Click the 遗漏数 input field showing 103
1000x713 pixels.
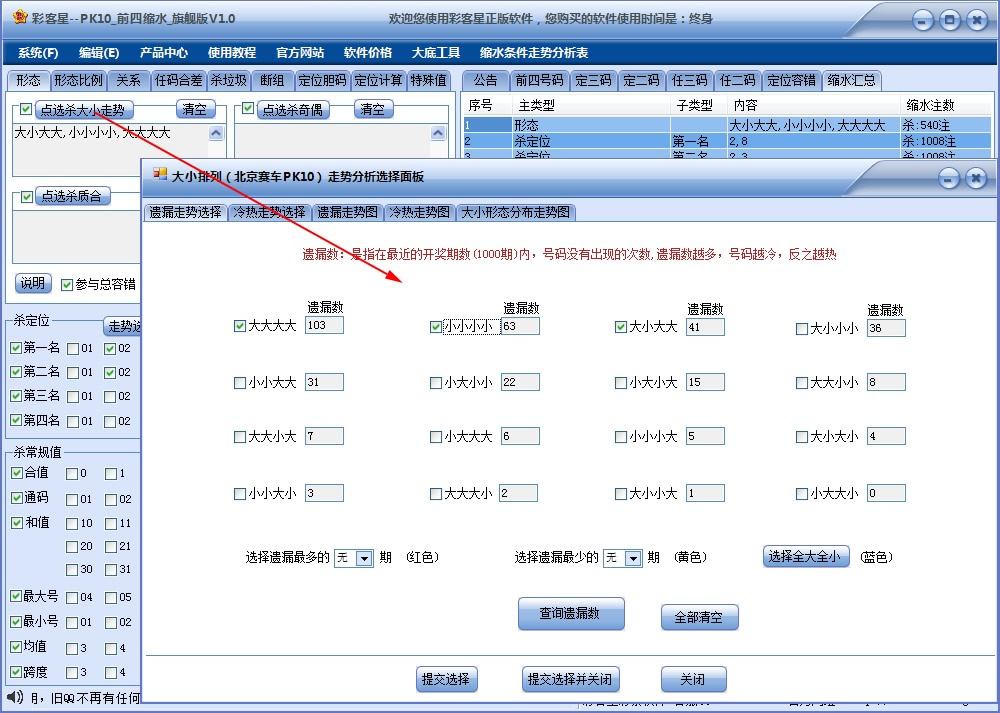pos(325,324)
